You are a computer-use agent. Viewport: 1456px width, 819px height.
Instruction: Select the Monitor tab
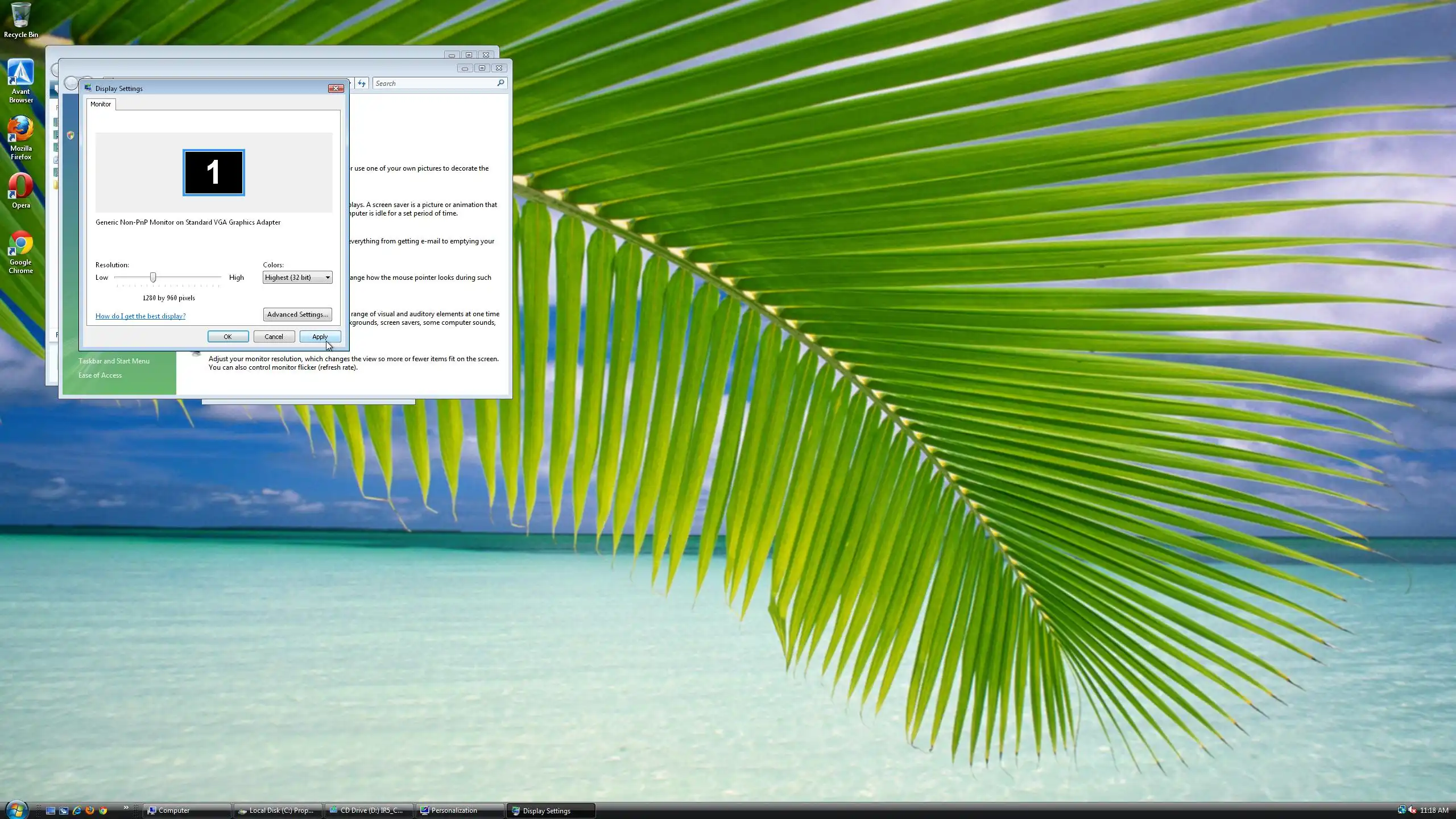click(101, 104)
